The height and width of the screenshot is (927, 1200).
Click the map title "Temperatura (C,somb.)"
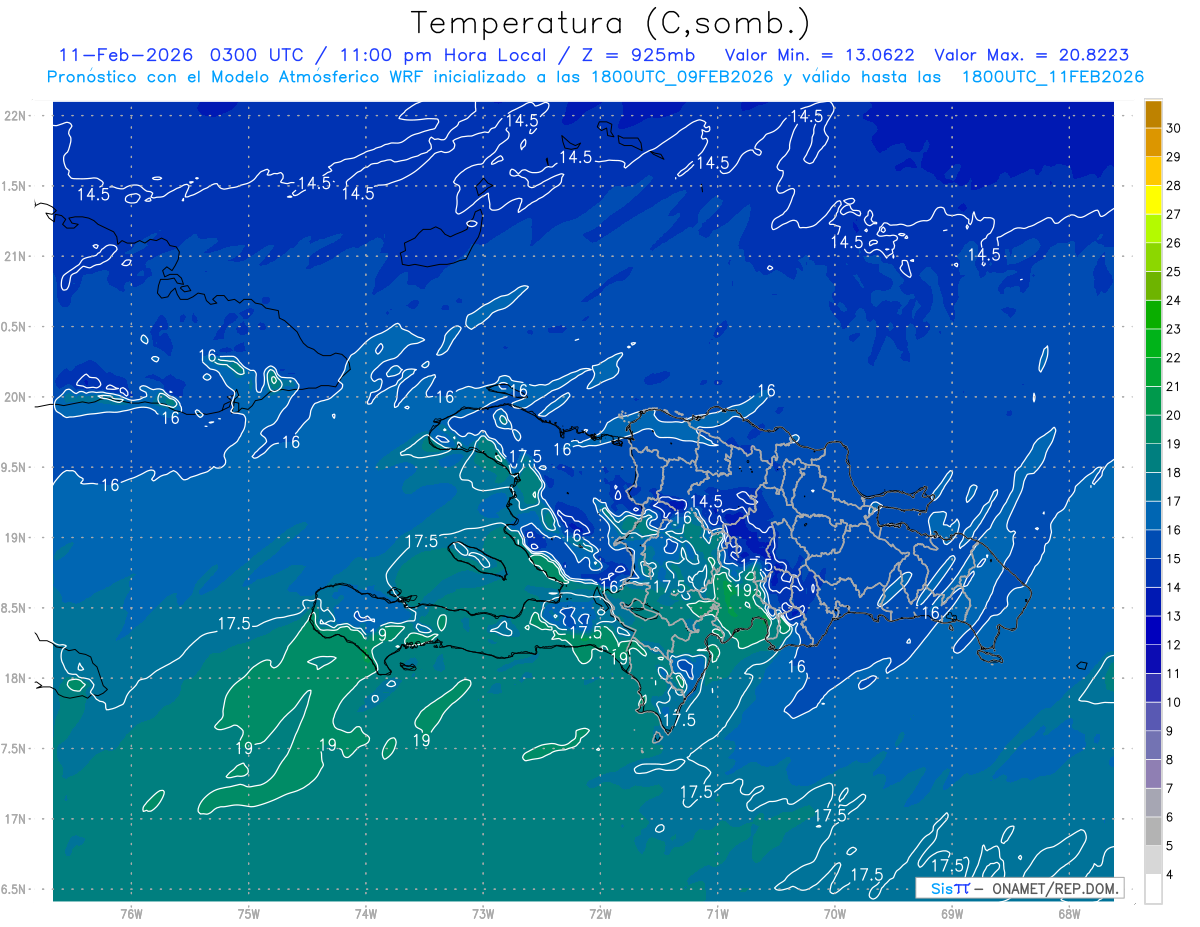click(611, 22)
